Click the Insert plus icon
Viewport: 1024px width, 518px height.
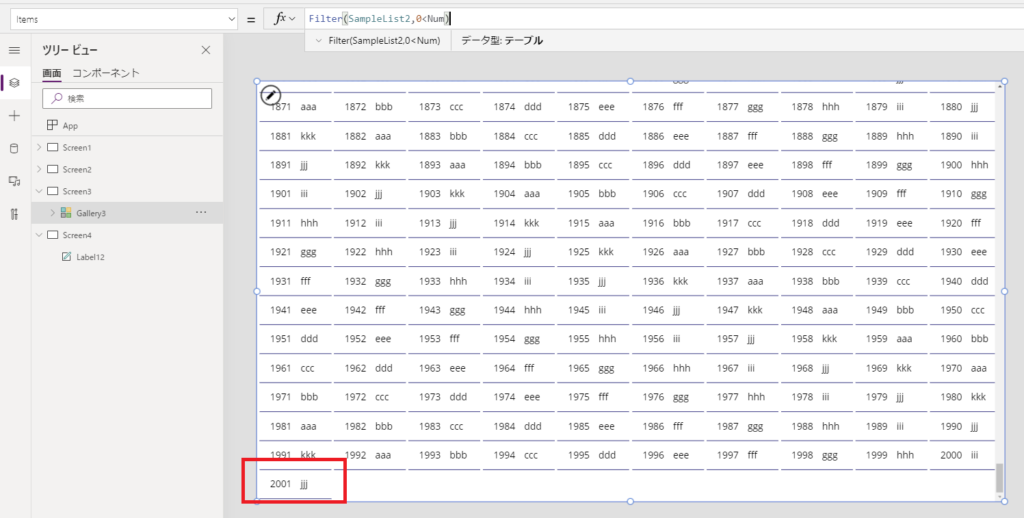point(14,116)
